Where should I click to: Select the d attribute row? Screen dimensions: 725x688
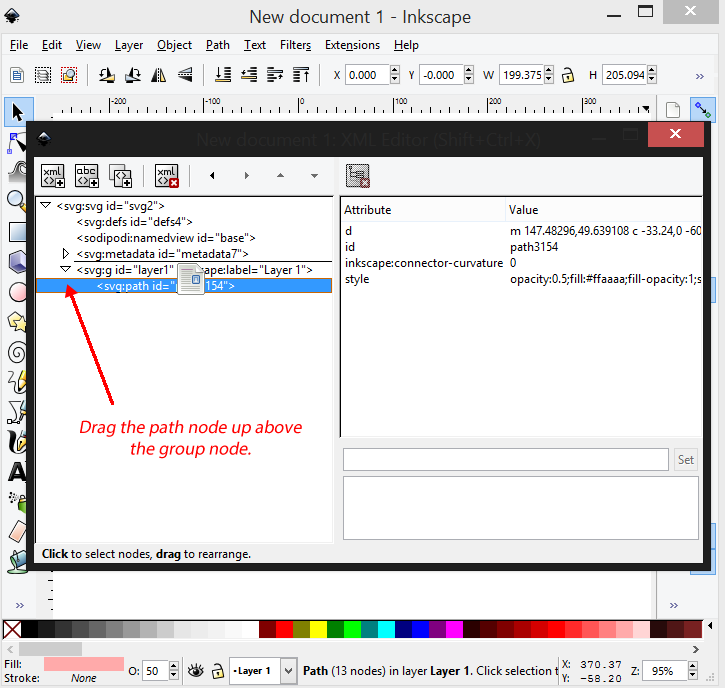[x=521, y=231]
